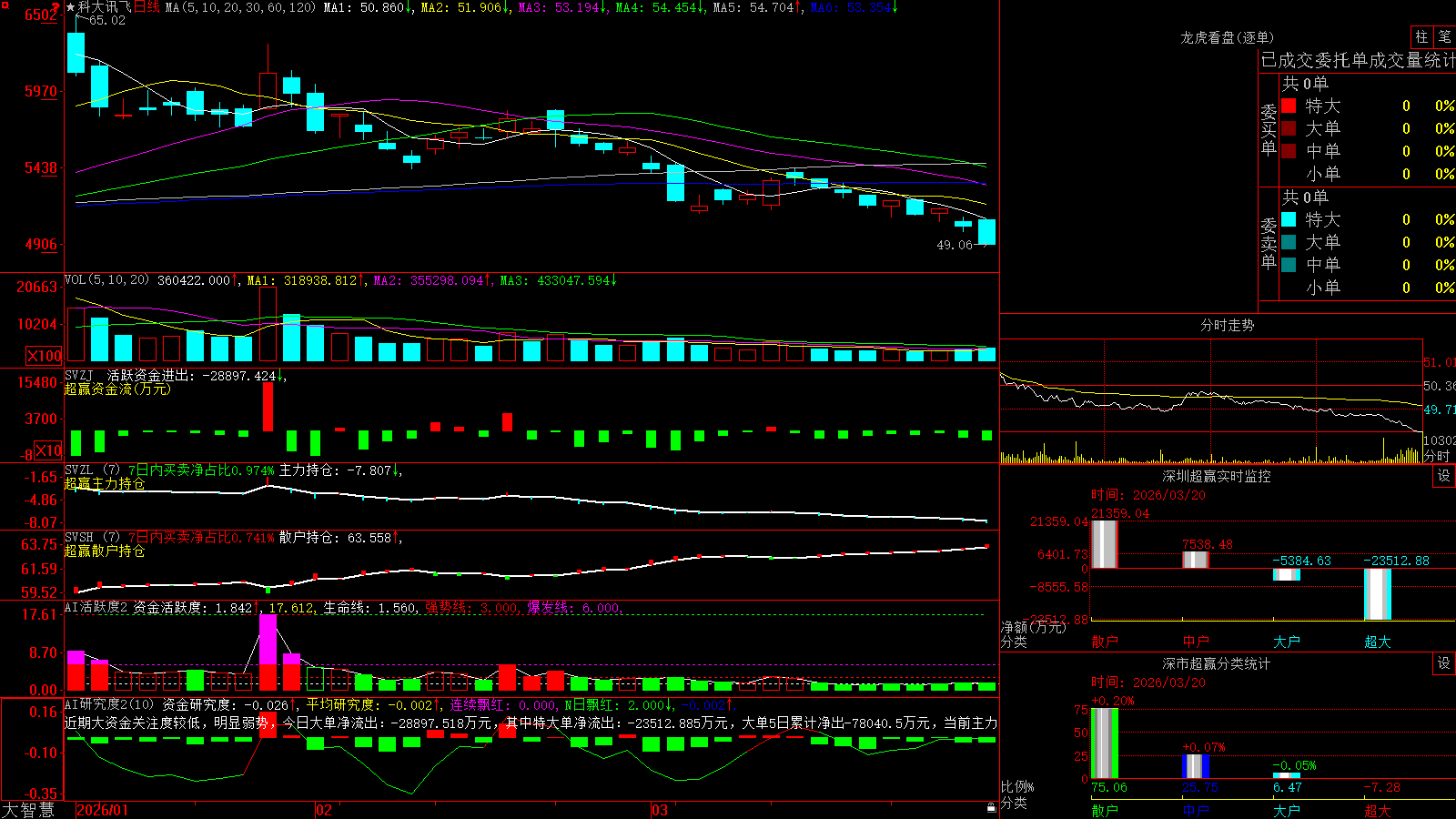Click the 散户 label under 实时监控 chart
Viewport: 1456px width, 819px height.
[x=1105, y=642]
